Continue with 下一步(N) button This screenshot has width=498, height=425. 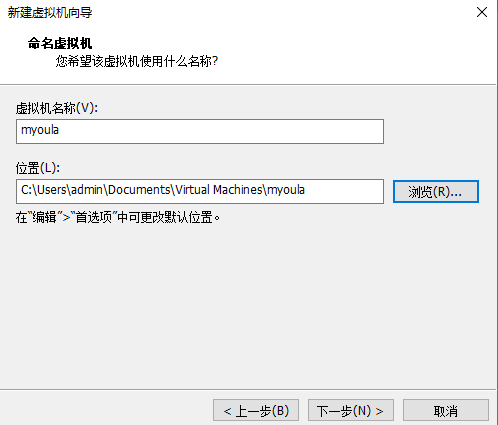point(351,410)
